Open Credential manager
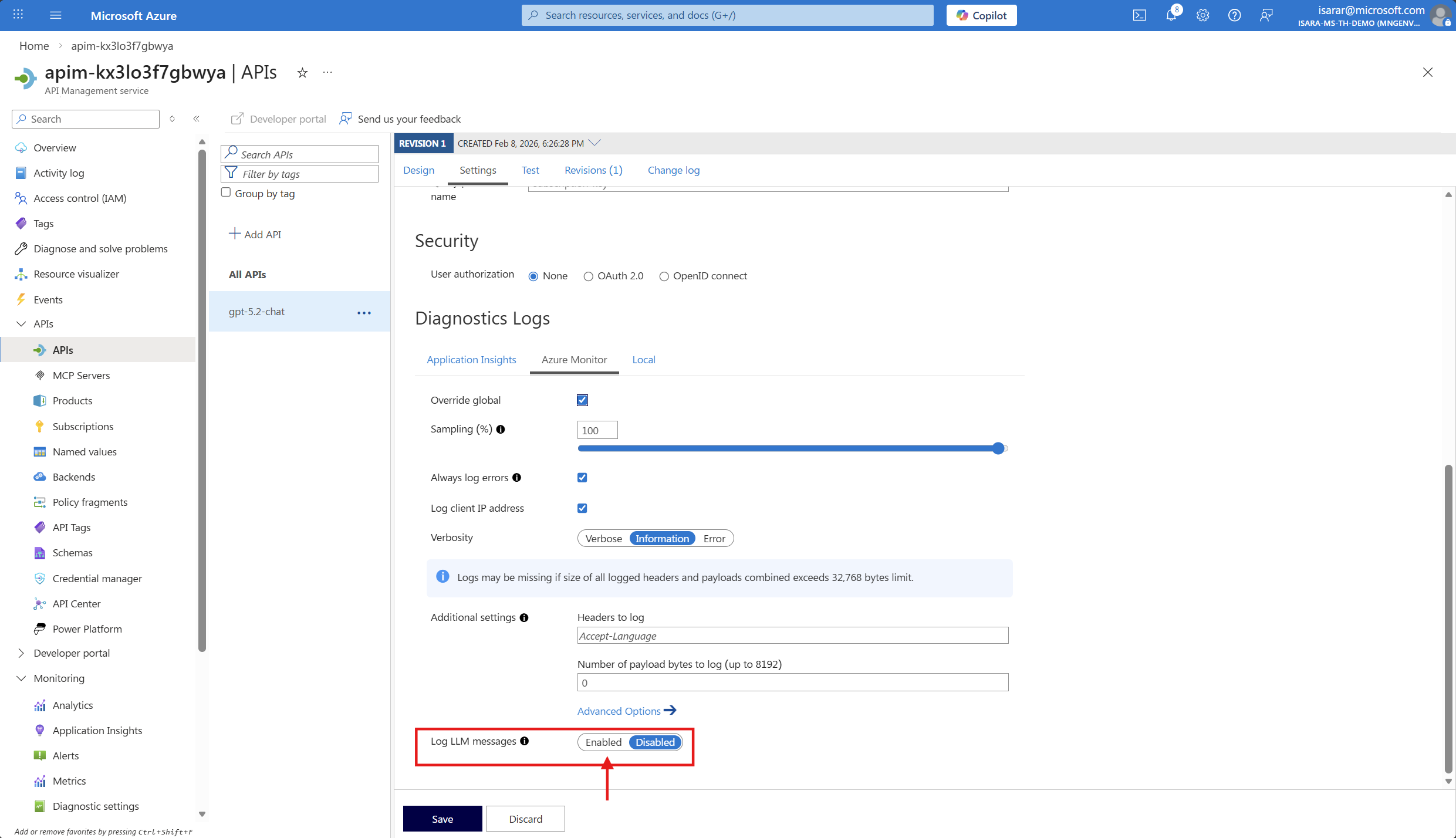 (x=97, y=578)
